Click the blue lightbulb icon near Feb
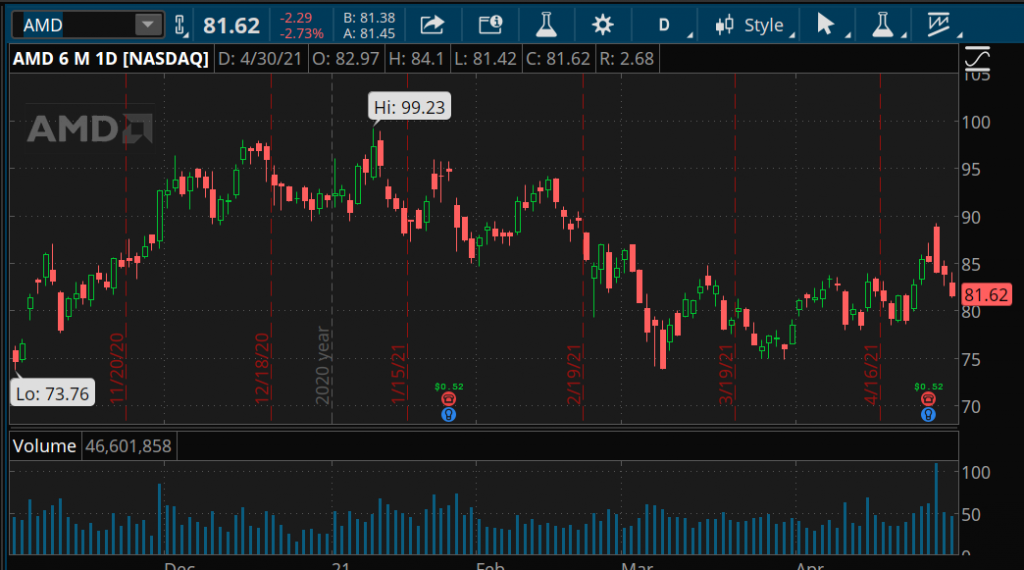This screenshot has height=570, width=1024. click(448, 414)
